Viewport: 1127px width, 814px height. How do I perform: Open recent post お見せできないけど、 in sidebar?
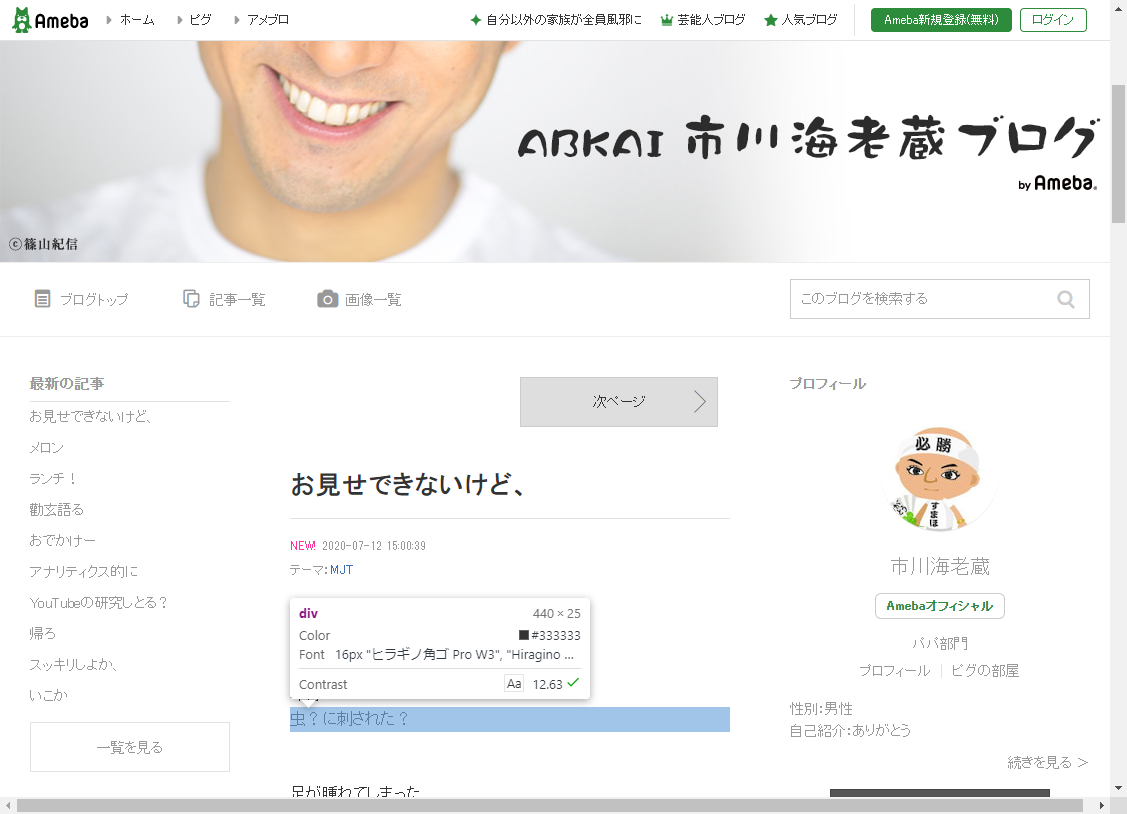pos(91,417)
